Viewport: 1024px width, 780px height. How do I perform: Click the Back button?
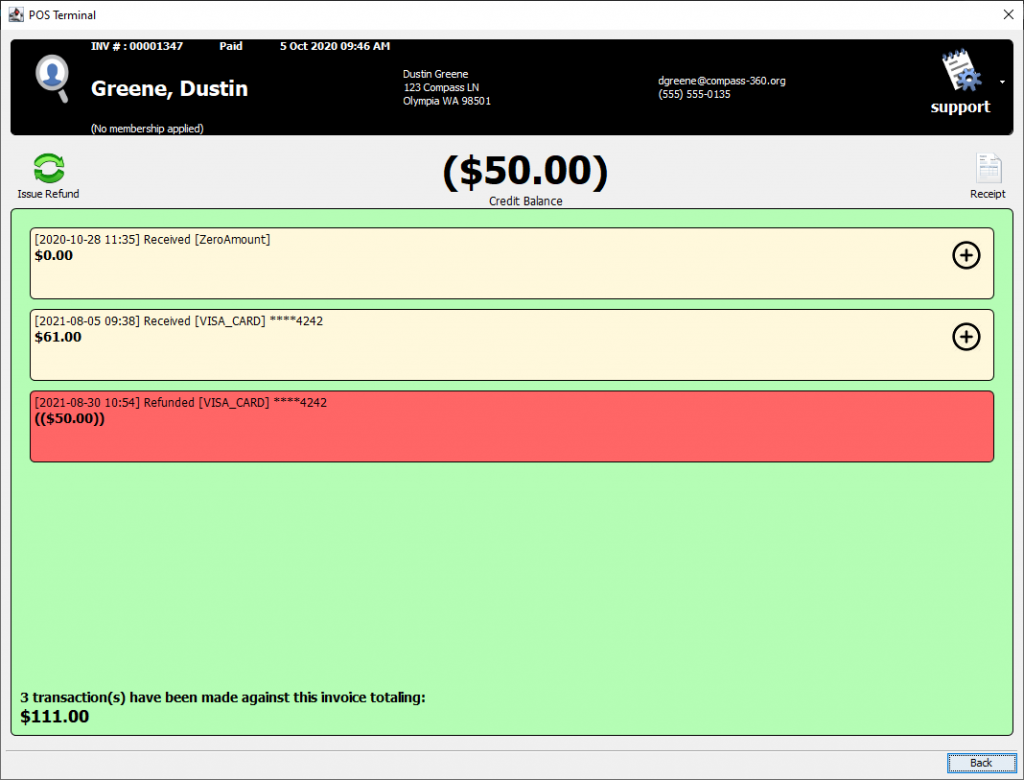(x=982, y=762)
